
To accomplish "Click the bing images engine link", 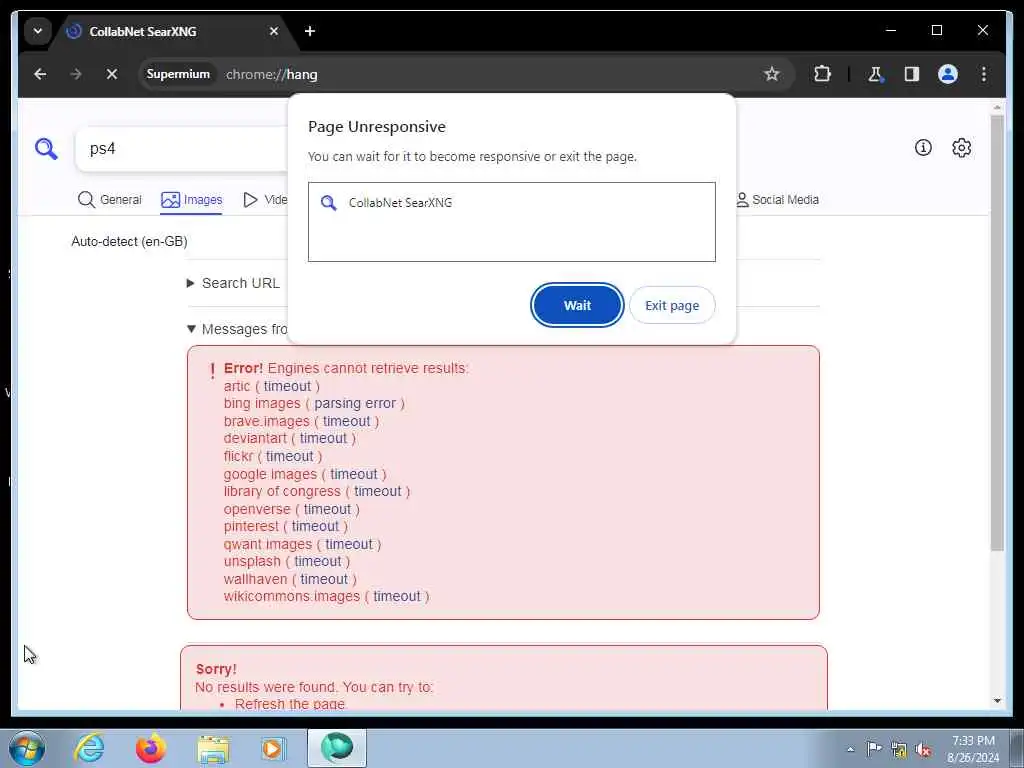I will click(262, 403).
